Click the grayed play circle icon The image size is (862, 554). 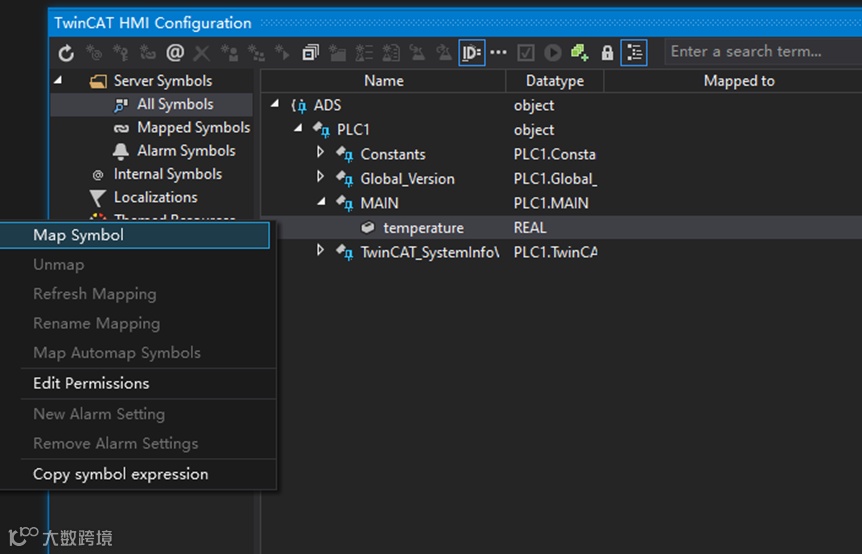click(552, 53)
